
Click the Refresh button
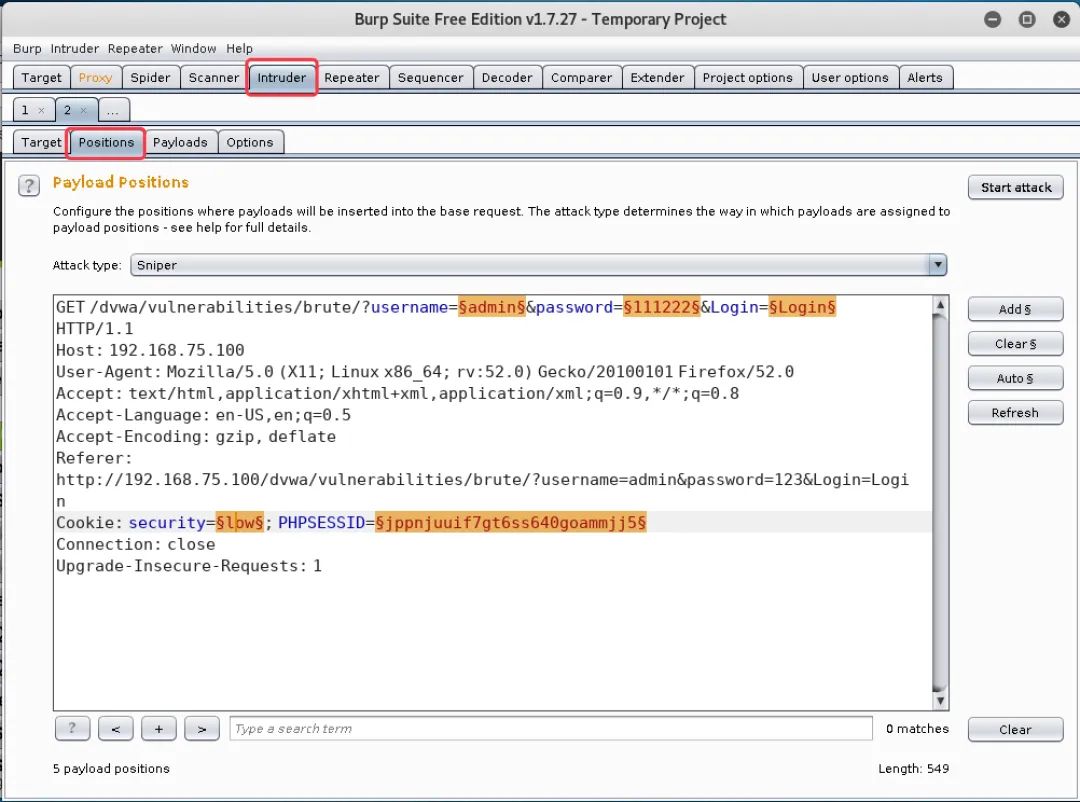pos(1015,413)
